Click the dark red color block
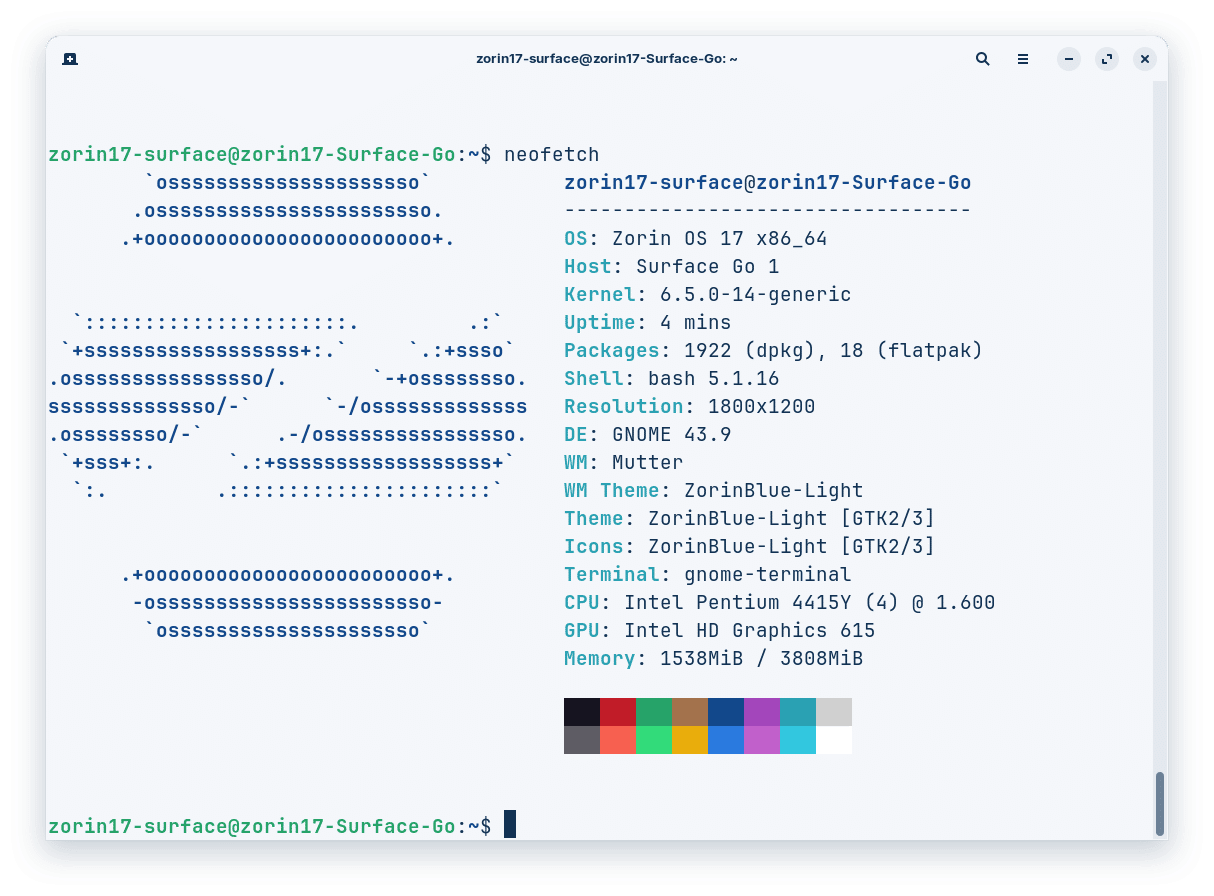1214x896 pixels. (618, 712)
